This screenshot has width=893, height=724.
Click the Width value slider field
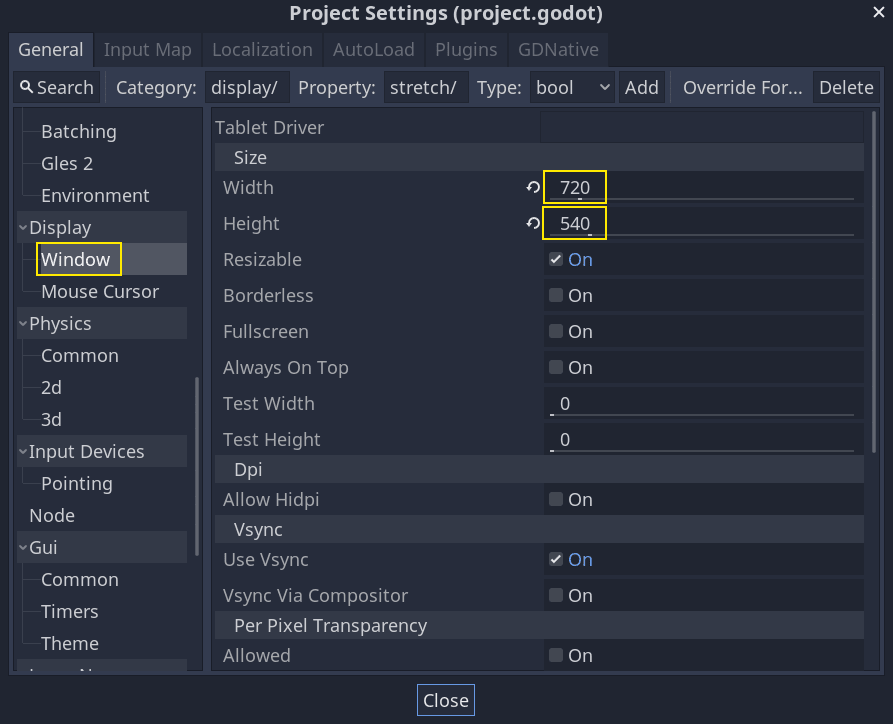tap(700, 188)
